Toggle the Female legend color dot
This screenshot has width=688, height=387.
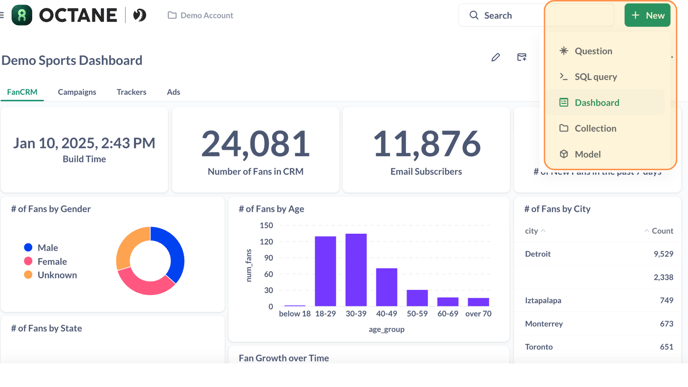(28, 261)
